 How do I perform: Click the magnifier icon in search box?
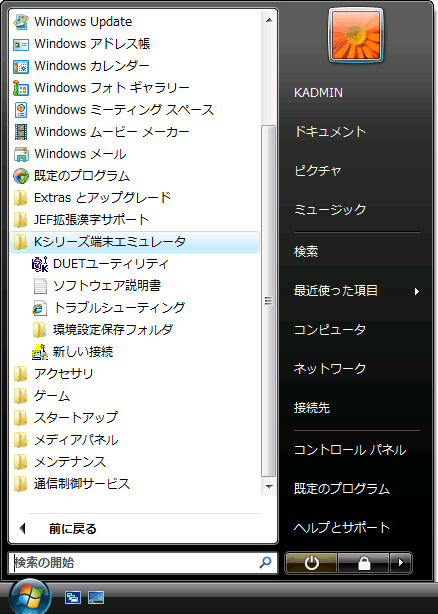(265, 563)
